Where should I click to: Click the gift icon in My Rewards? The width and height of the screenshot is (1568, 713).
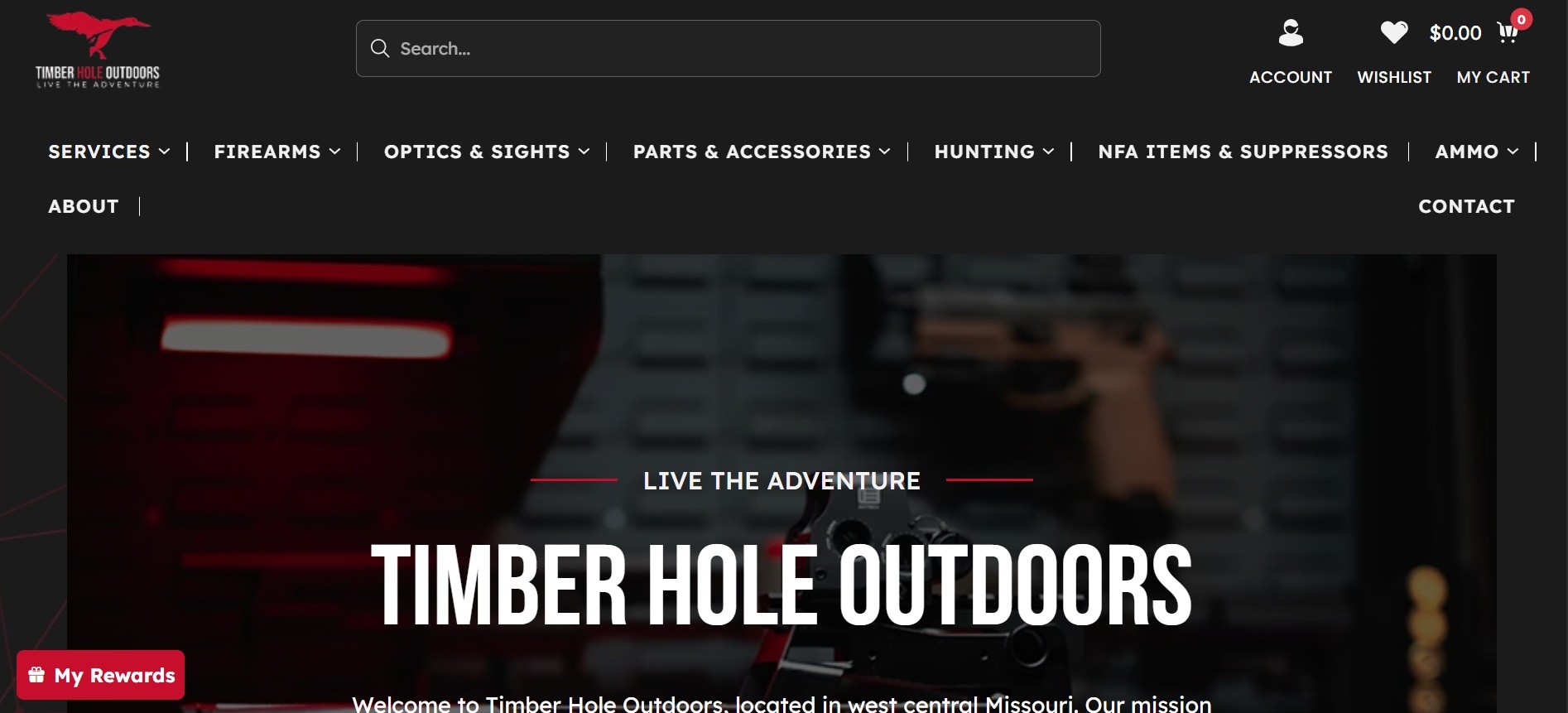coord(36,675)
